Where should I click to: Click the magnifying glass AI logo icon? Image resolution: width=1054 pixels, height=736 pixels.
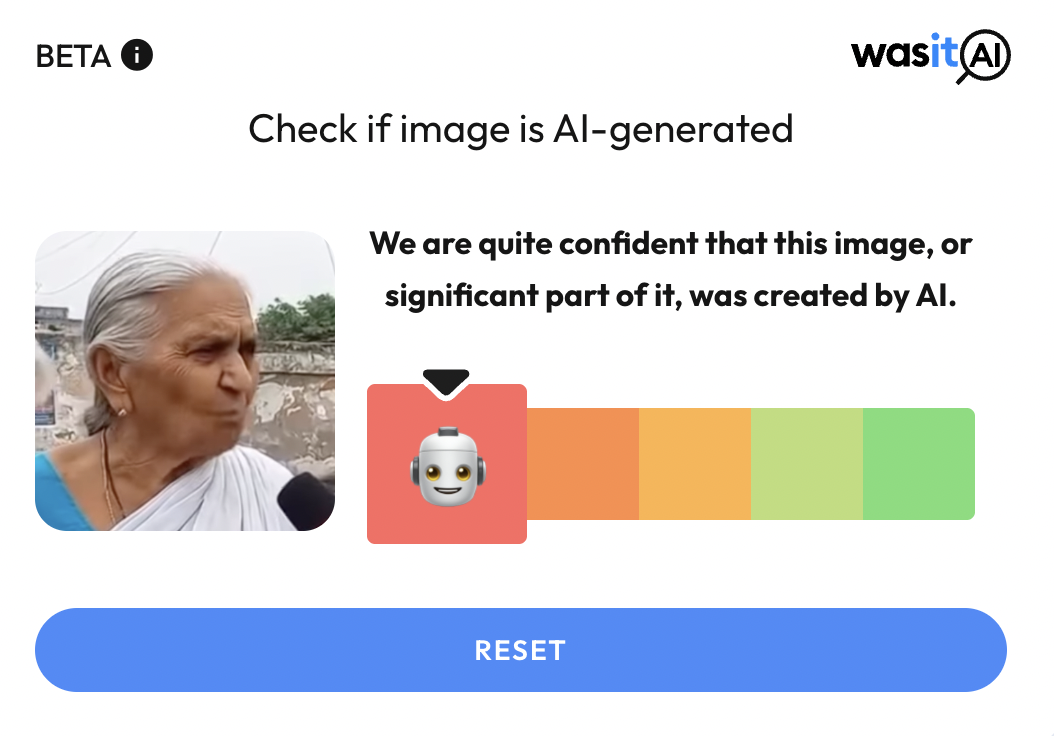pyautogui.click(x=983, y=56)
